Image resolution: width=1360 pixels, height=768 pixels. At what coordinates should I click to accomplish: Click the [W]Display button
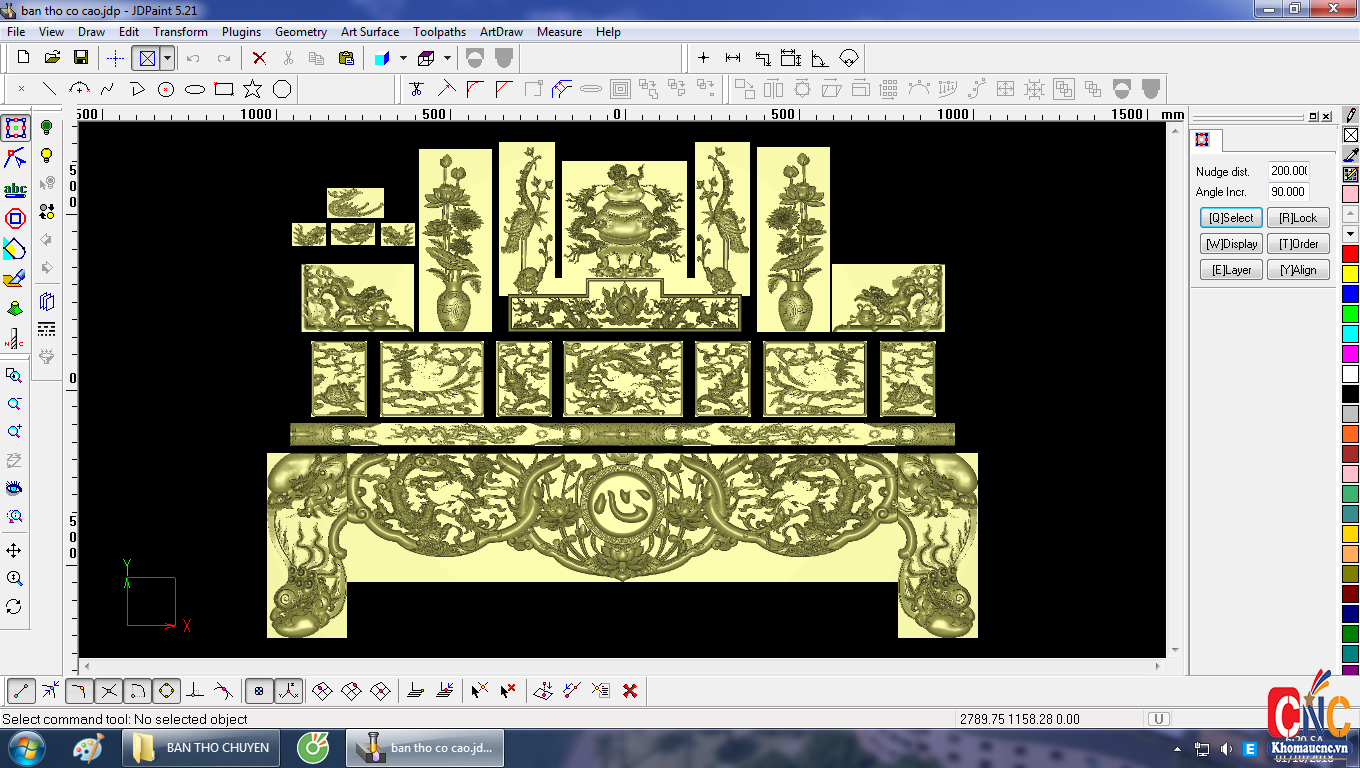(x=1231, y=244)
